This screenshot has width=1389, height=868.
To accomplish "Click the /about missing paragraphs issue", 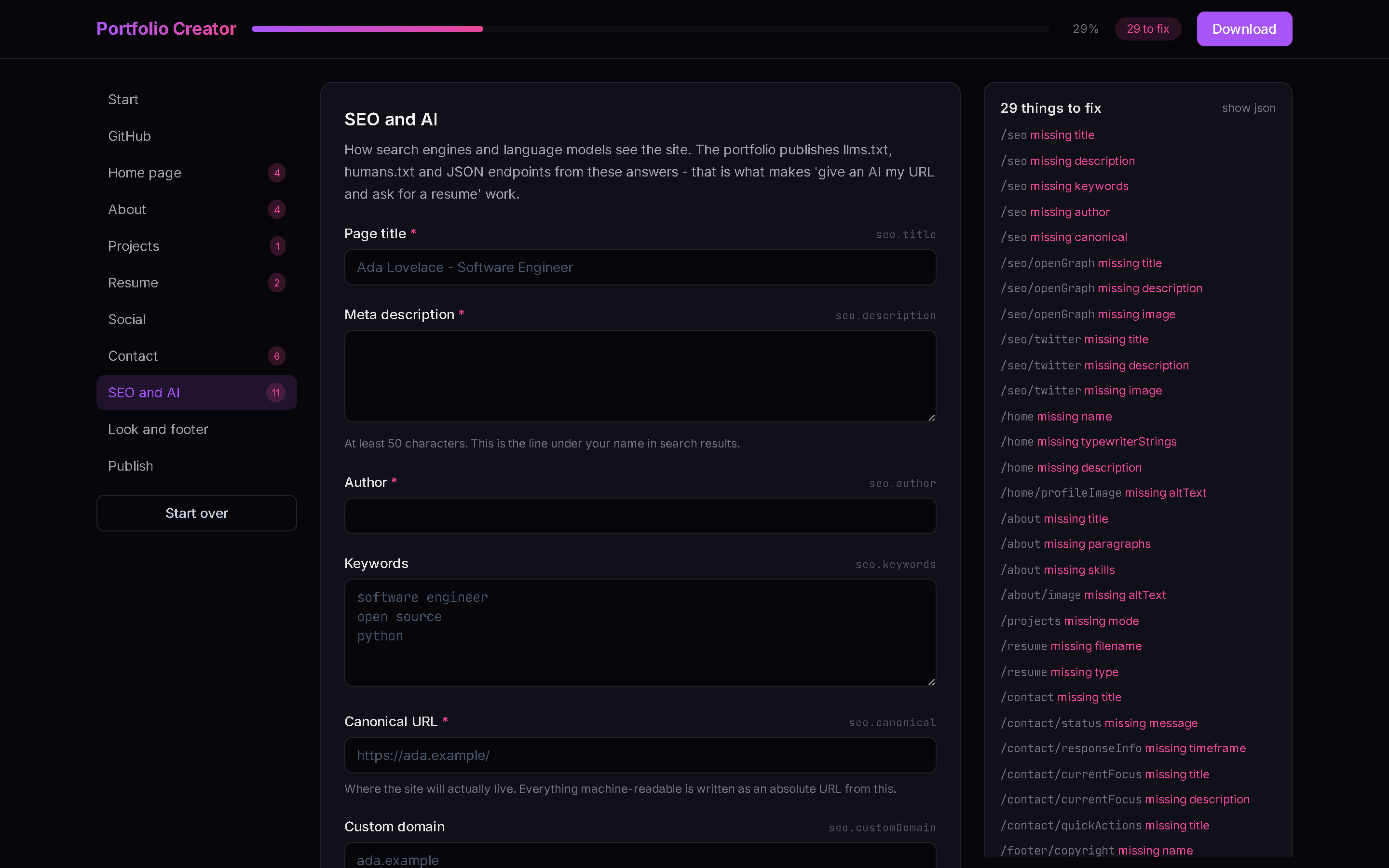I will [x=1075, y=543].
